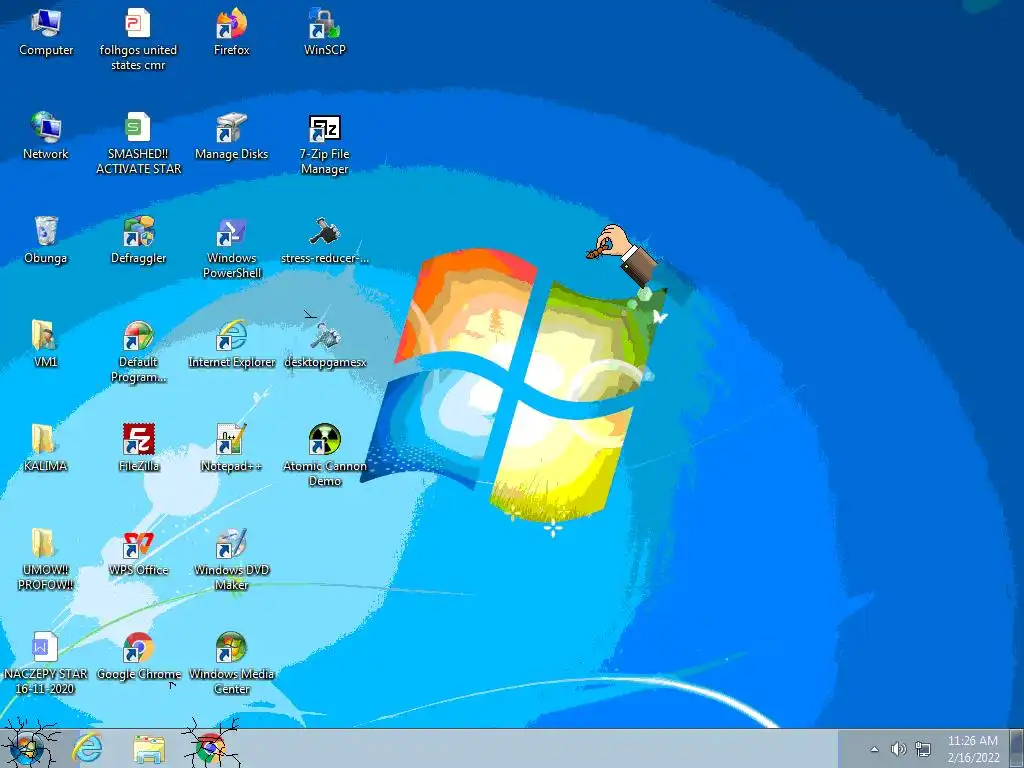Select the VM1 folder
The height and width of the screenshot is (768, 1024).
pos(46,344)
